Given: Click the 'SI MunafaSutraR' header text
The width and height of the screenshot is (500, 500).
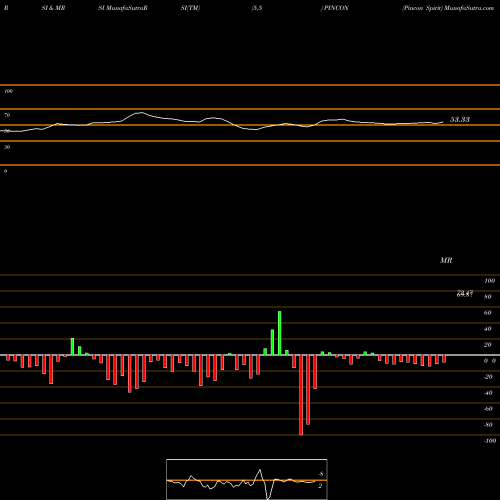Looking at the screenshot, I should pos(123,8).
